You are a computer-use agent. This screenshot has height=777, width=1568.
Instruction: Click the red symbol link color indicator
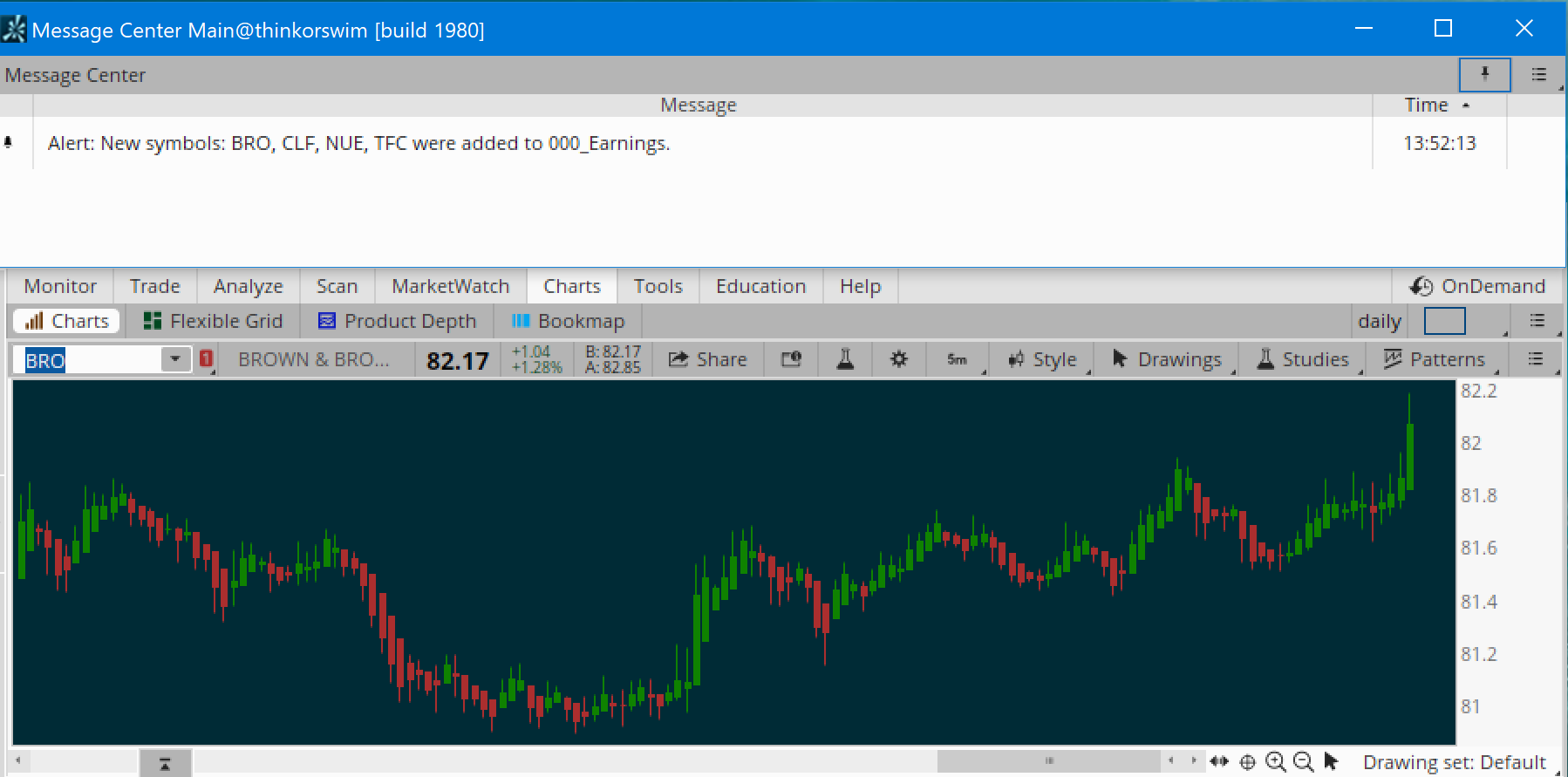[x=206, y=358]
